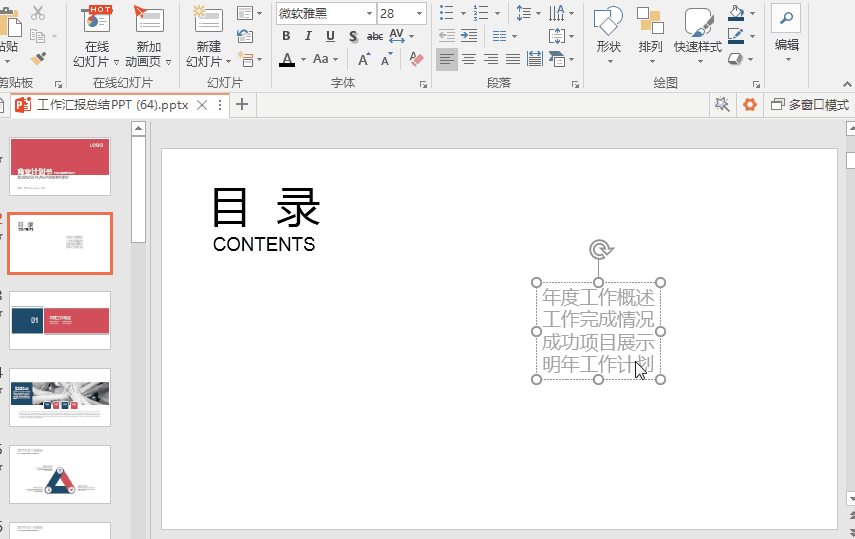The image size is (855, 539).
Task: Click the Cut scissors icon
Action: pyautogui.click(x=38, y=13)
